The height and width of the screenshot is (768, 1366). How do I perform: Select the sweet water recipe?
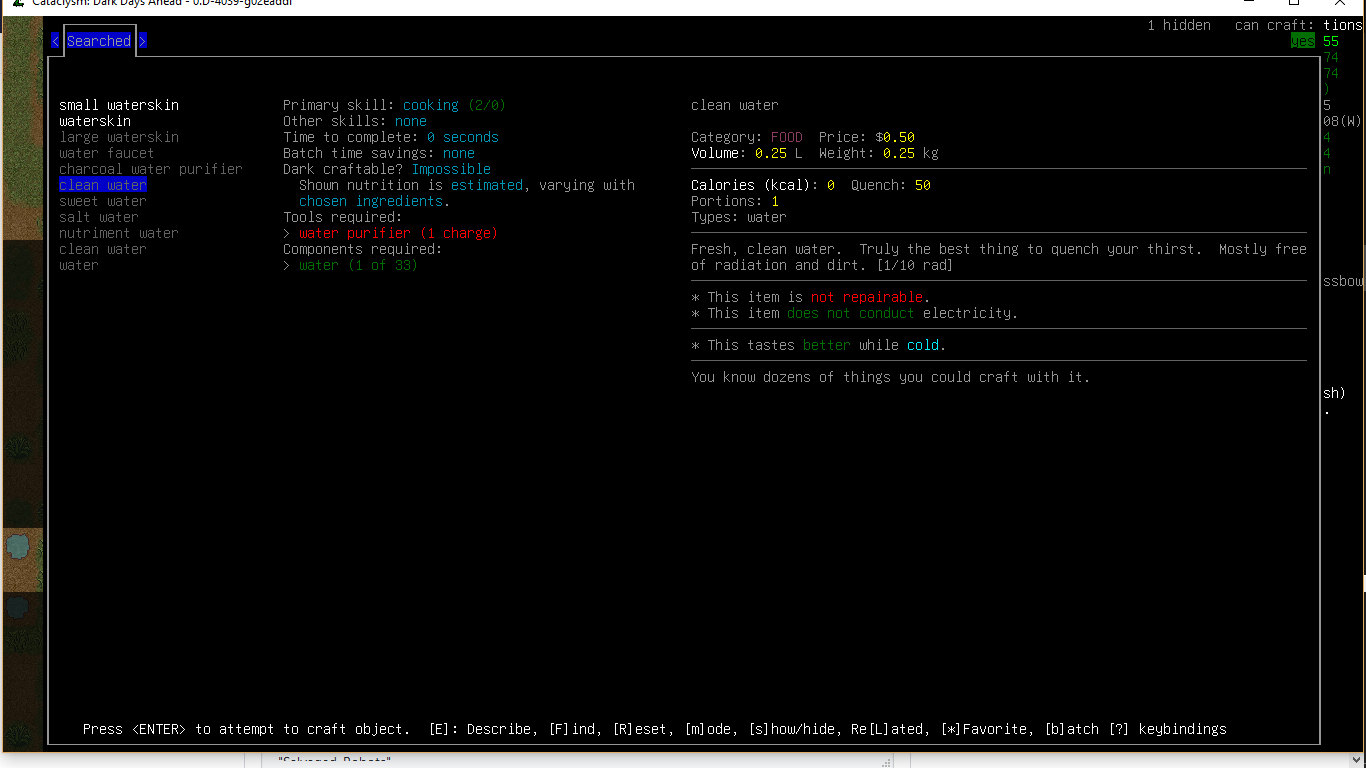[x=103, y=201]
